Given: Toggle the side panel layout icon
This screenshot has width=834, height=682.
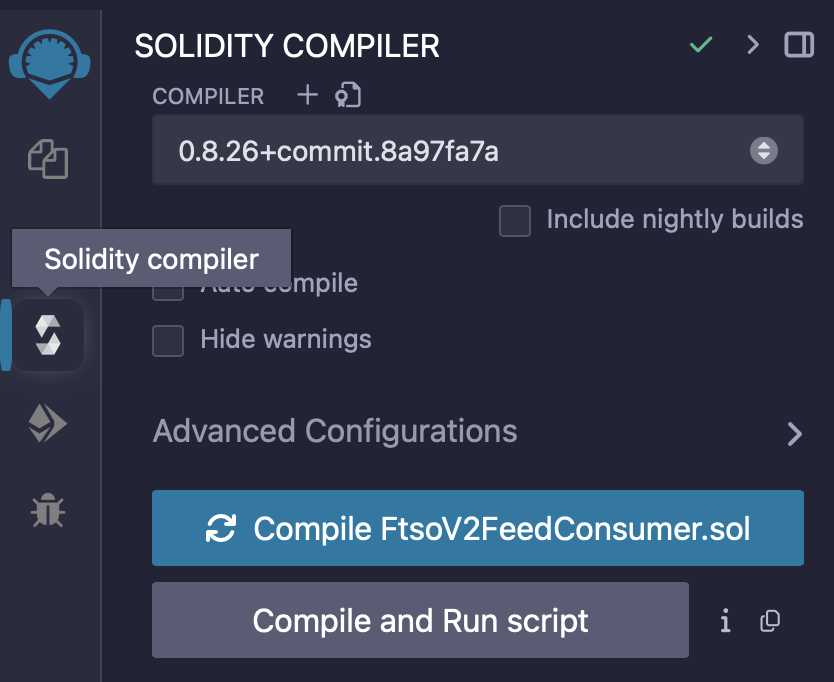Looking at the screenshot, I should coord(799,45).
